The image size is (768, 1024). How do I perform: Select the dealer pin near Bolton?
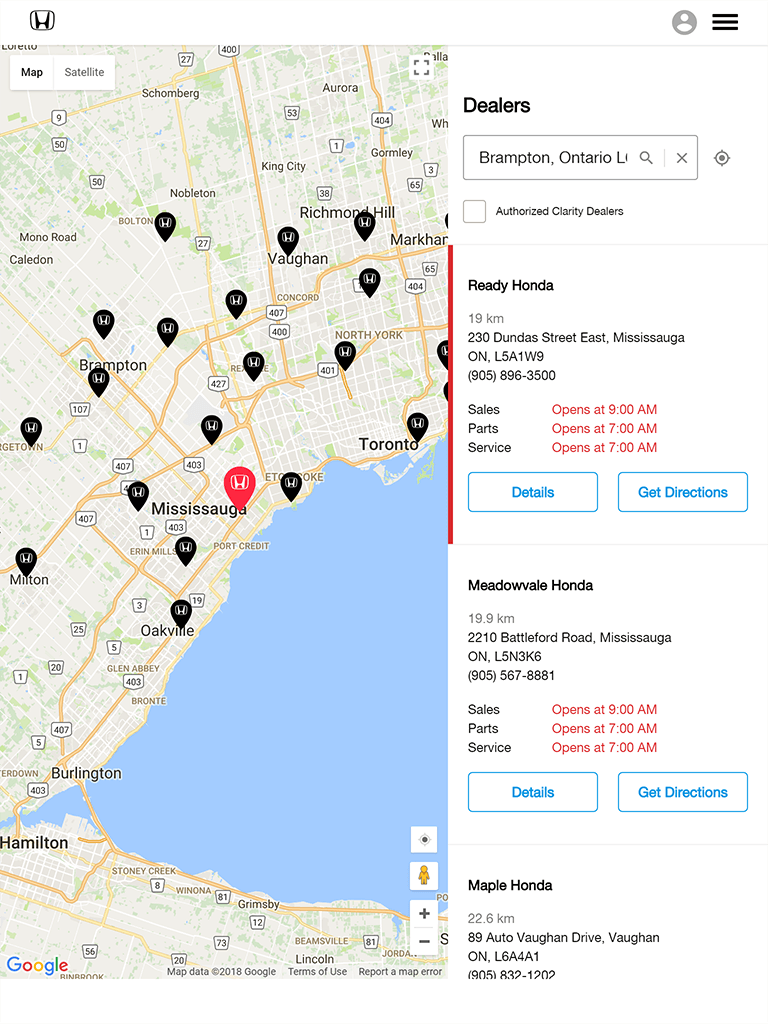165,227
